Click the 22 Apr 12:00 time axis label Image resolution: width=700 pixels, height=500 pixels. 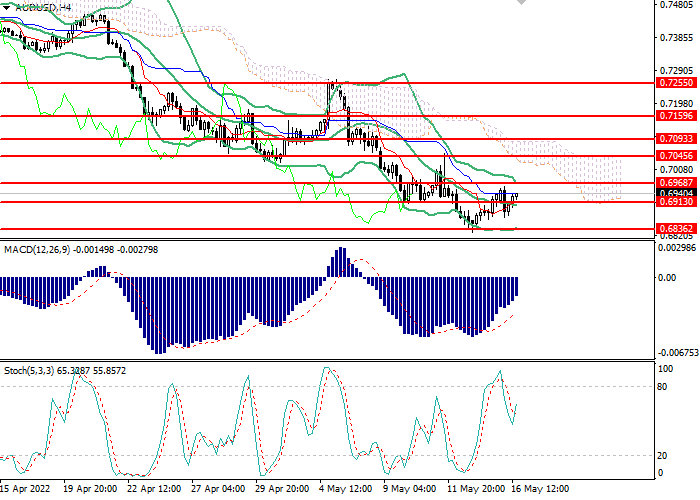pos(153,490)
